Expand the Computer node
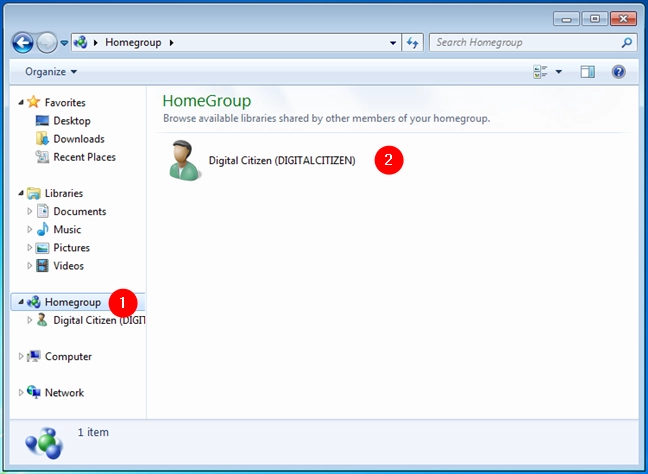This screenshot has width=648, height=474. tap(21, 356)
